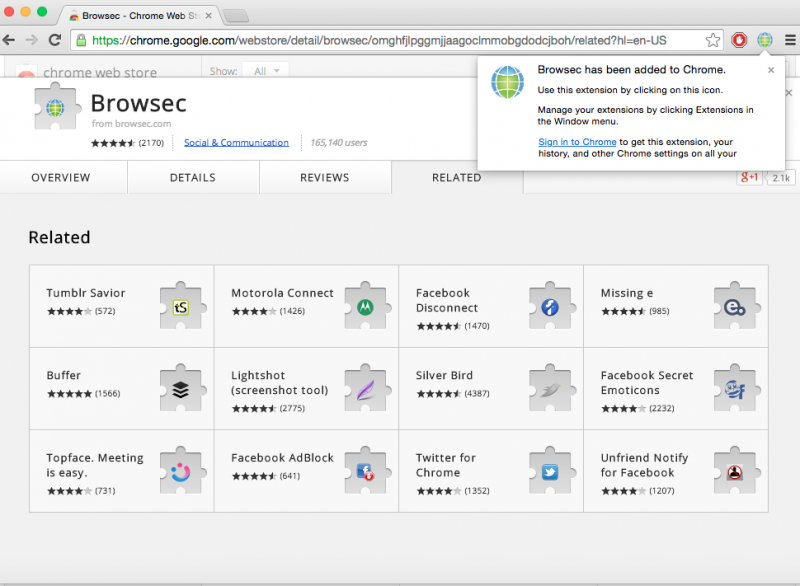Select the Facebook Secret Emoticons icon
Image resolution: width=800 pixels, height=586 pixels.
coord(735,389)
